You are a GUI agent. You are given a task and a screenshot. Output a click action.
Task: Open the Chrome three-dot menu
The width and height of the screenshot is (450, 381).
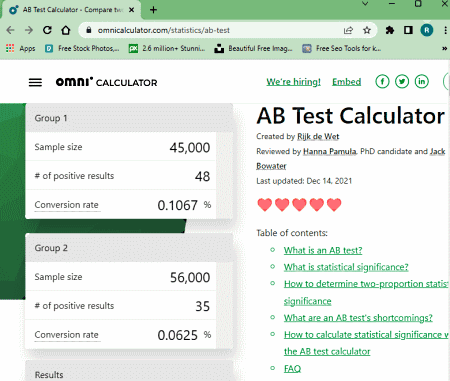click(445, 30)
